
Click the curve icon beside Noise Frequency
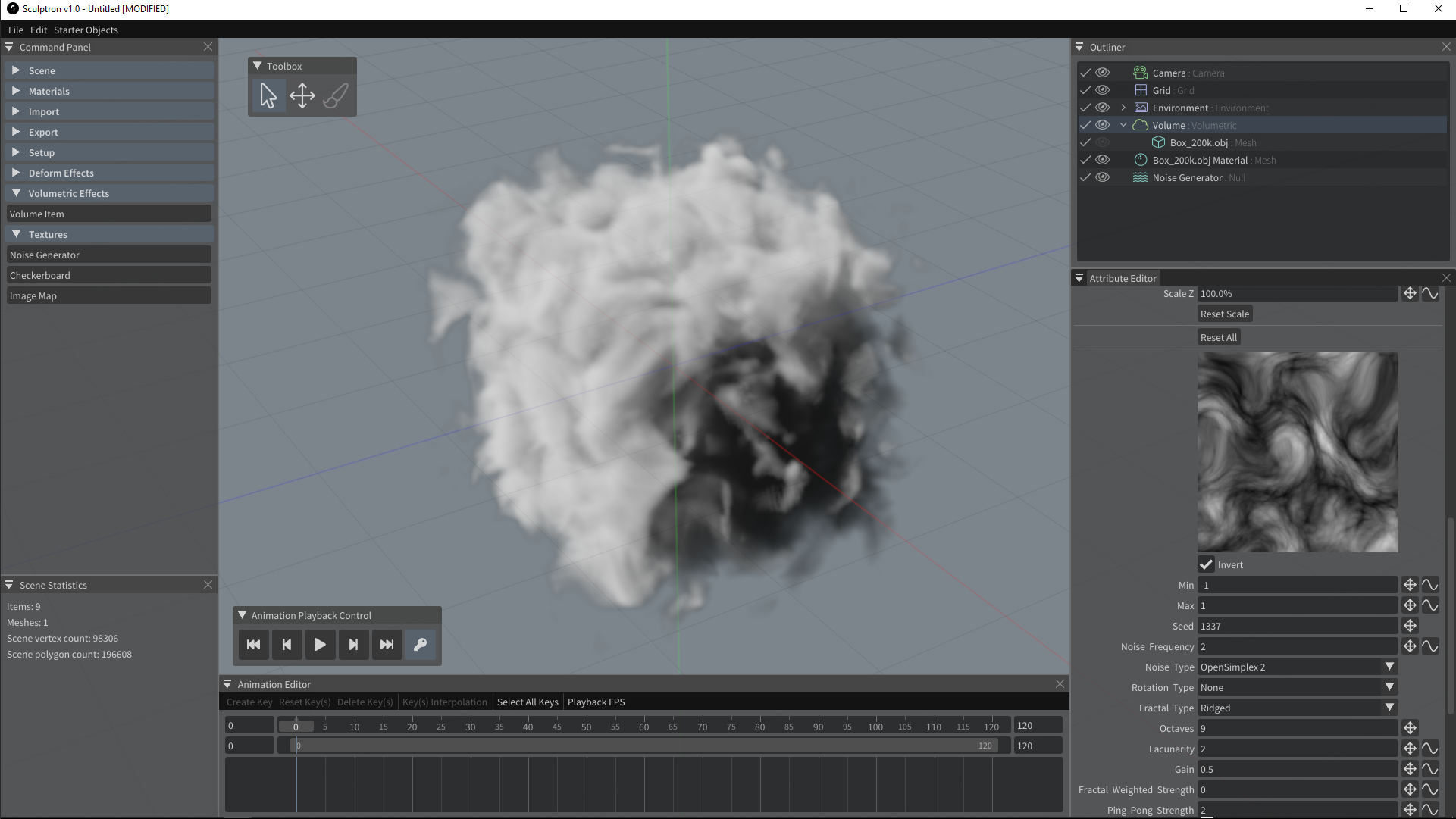[x=1429, y=646]
